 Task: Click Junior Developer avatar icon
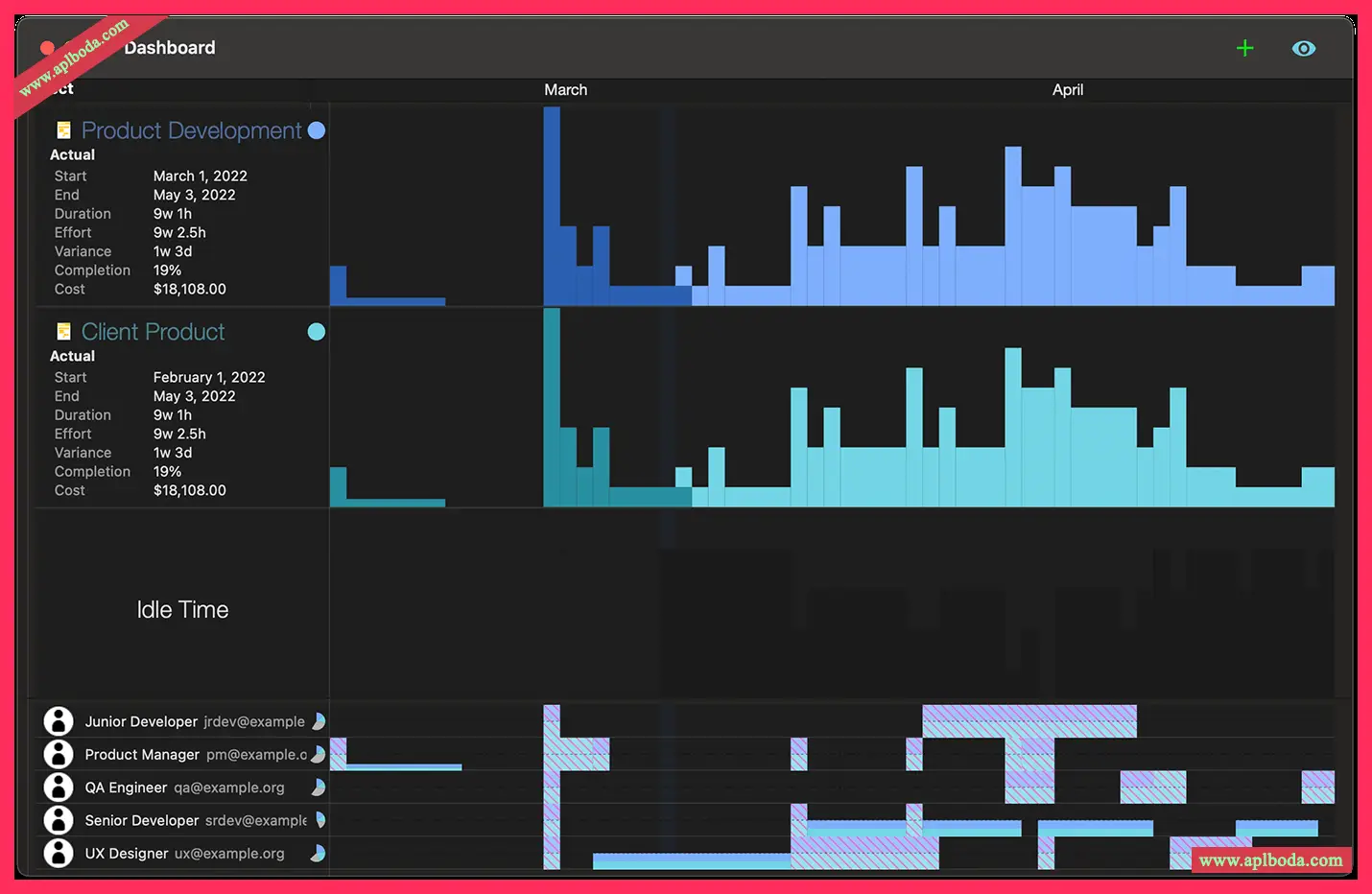[59, 721]
